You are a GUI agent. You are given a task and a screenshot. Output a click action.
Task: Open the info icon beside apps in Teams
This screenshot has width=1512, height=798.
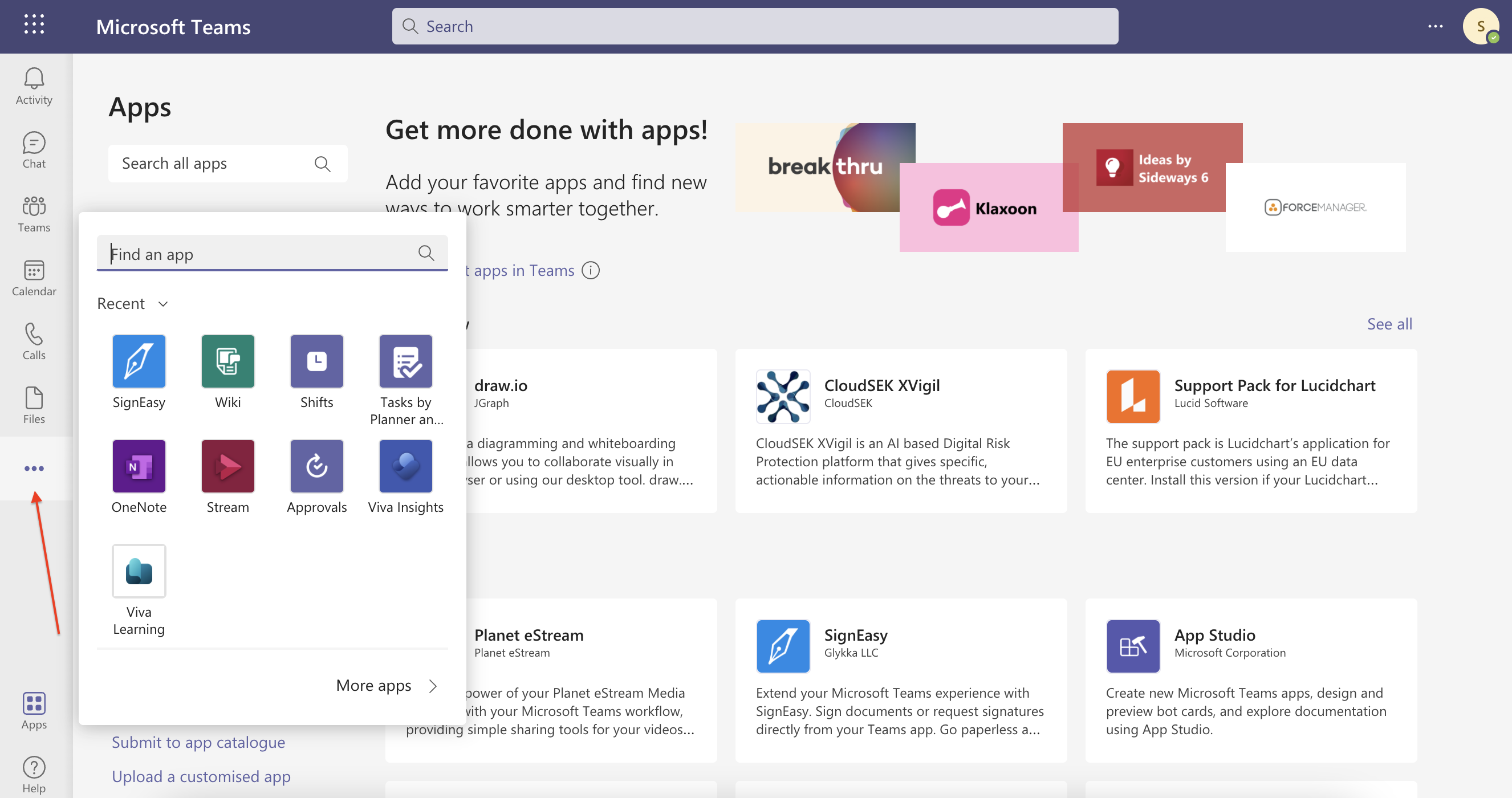tap(591, 271)
